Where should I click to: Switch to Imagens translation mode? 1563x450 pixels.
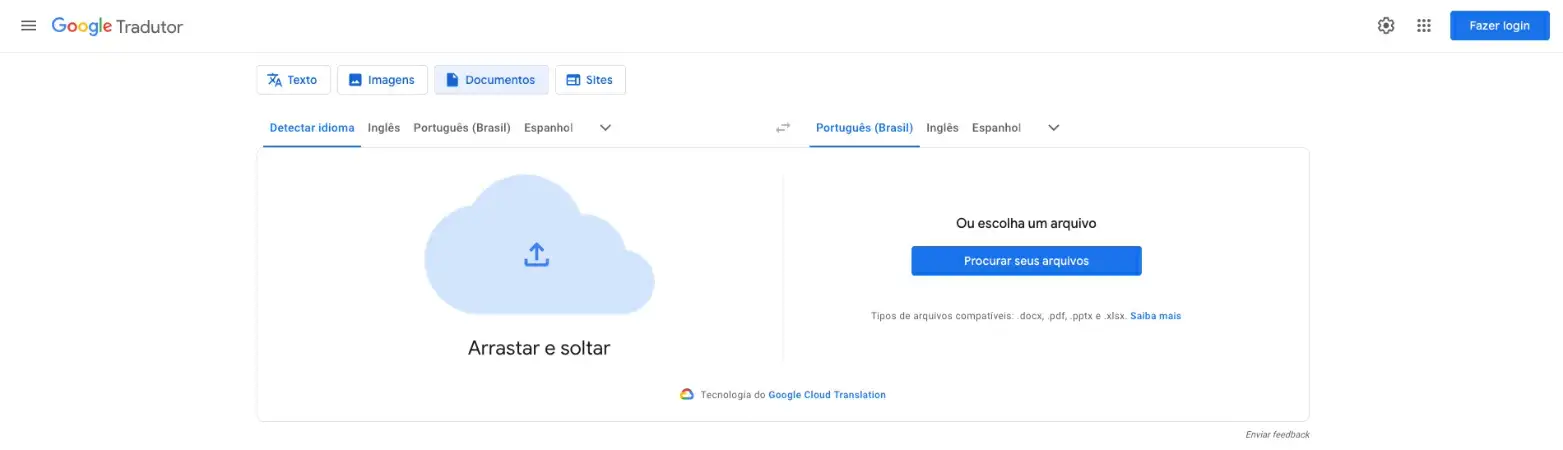(382, 80)
